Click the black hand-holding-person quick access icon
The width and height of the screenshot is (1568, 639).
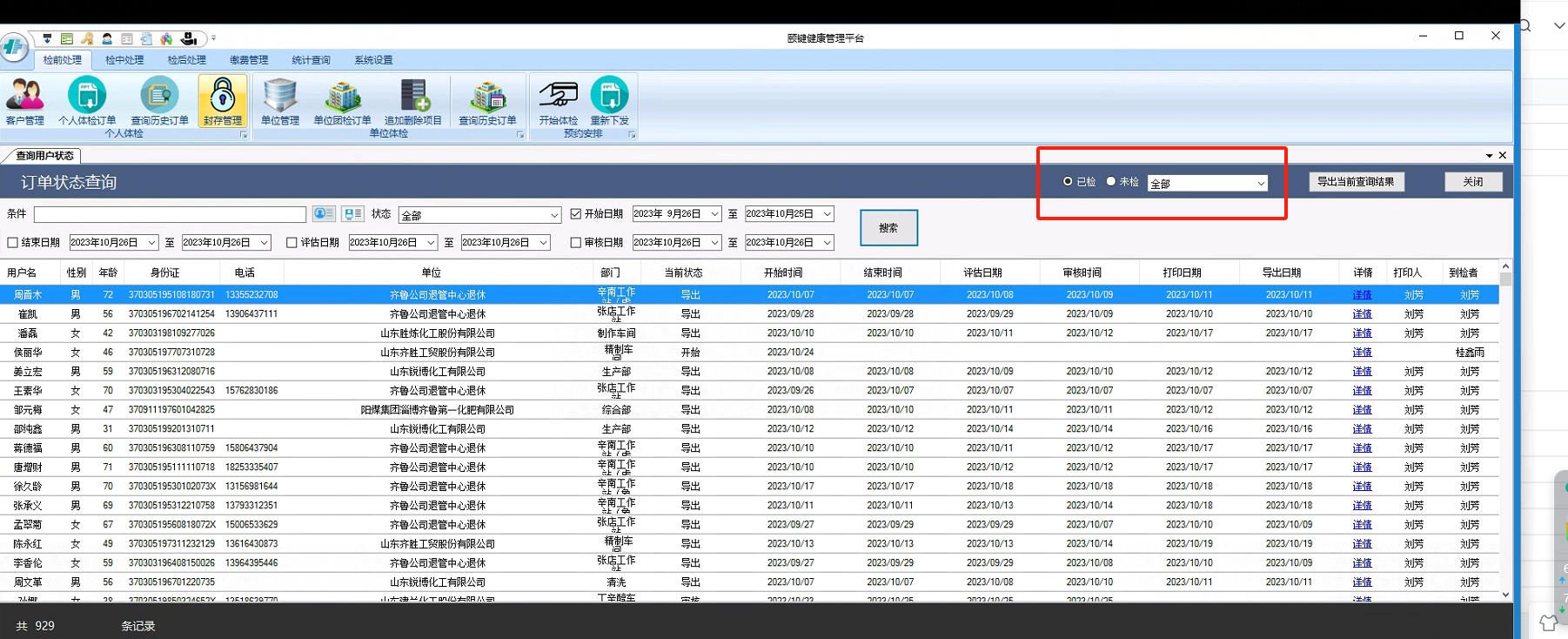(189, 38)
